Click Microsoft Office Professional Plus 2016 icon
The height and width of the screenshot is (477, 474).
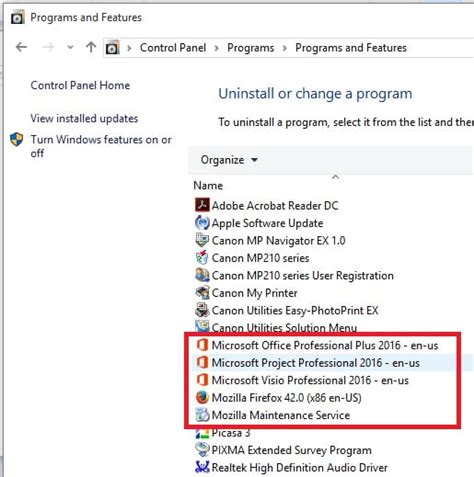pyautogui.click(x=202, y=345)
